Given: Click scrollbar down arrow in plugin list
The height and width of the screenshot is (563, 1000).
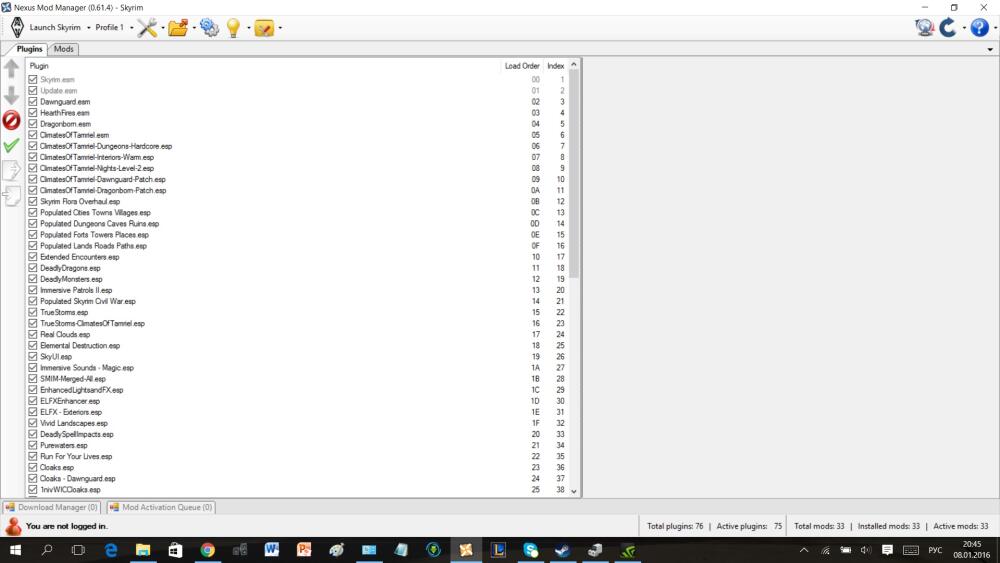Looking at the screenshot, I should 574,491.
